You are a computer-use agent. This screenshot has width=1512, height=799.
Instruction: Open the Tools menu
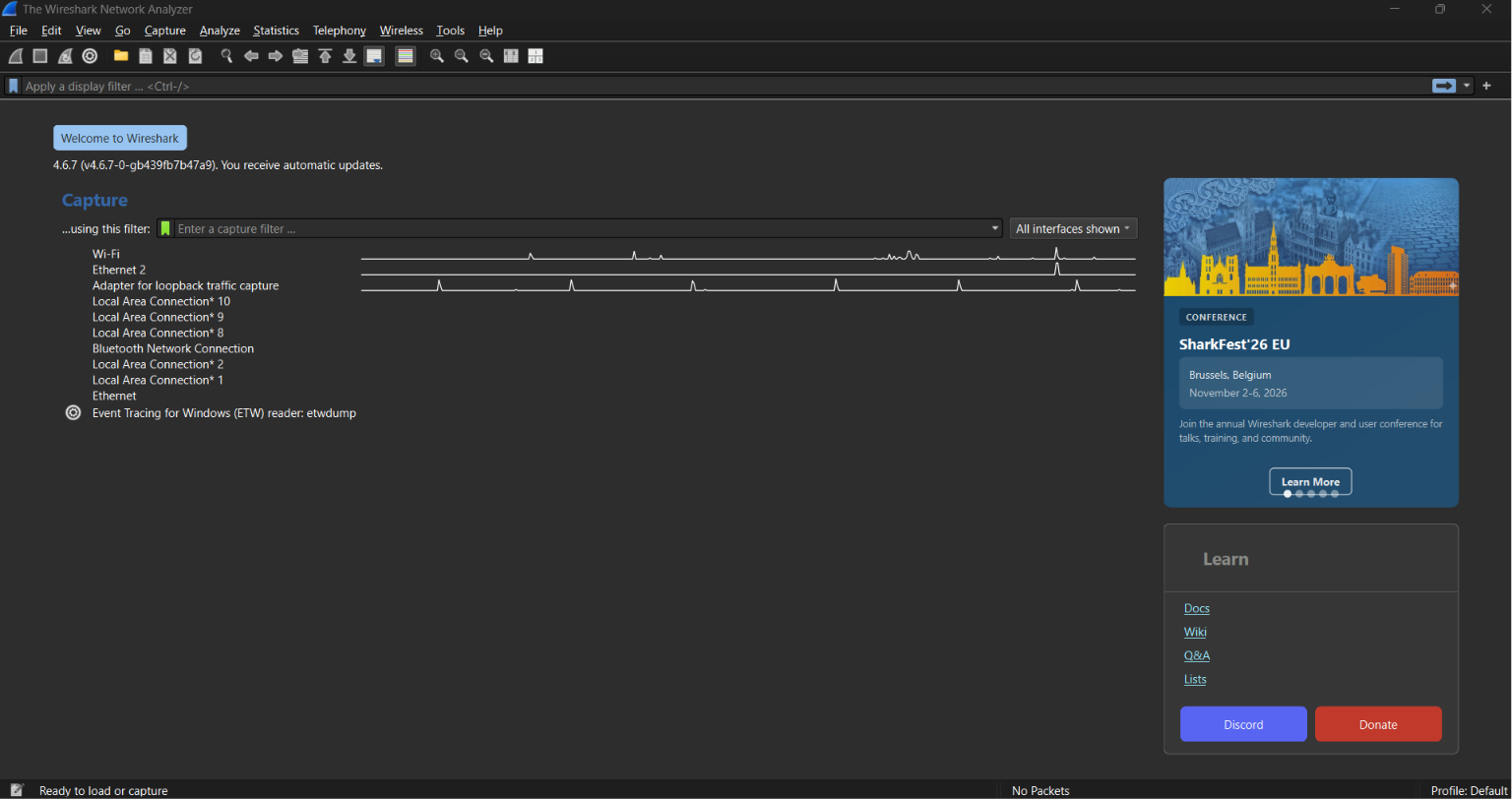[451, 31]
